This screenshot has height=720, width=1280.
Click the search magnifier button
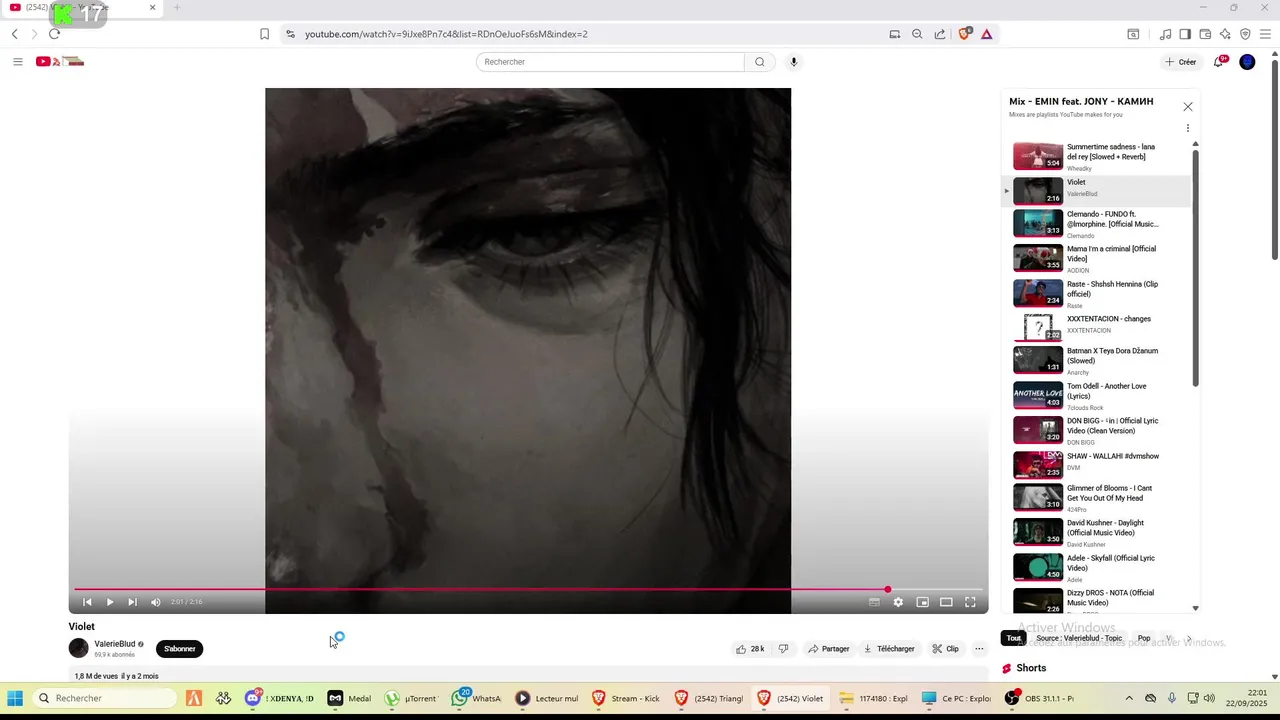pyautogui.click(x=759, y=62)
